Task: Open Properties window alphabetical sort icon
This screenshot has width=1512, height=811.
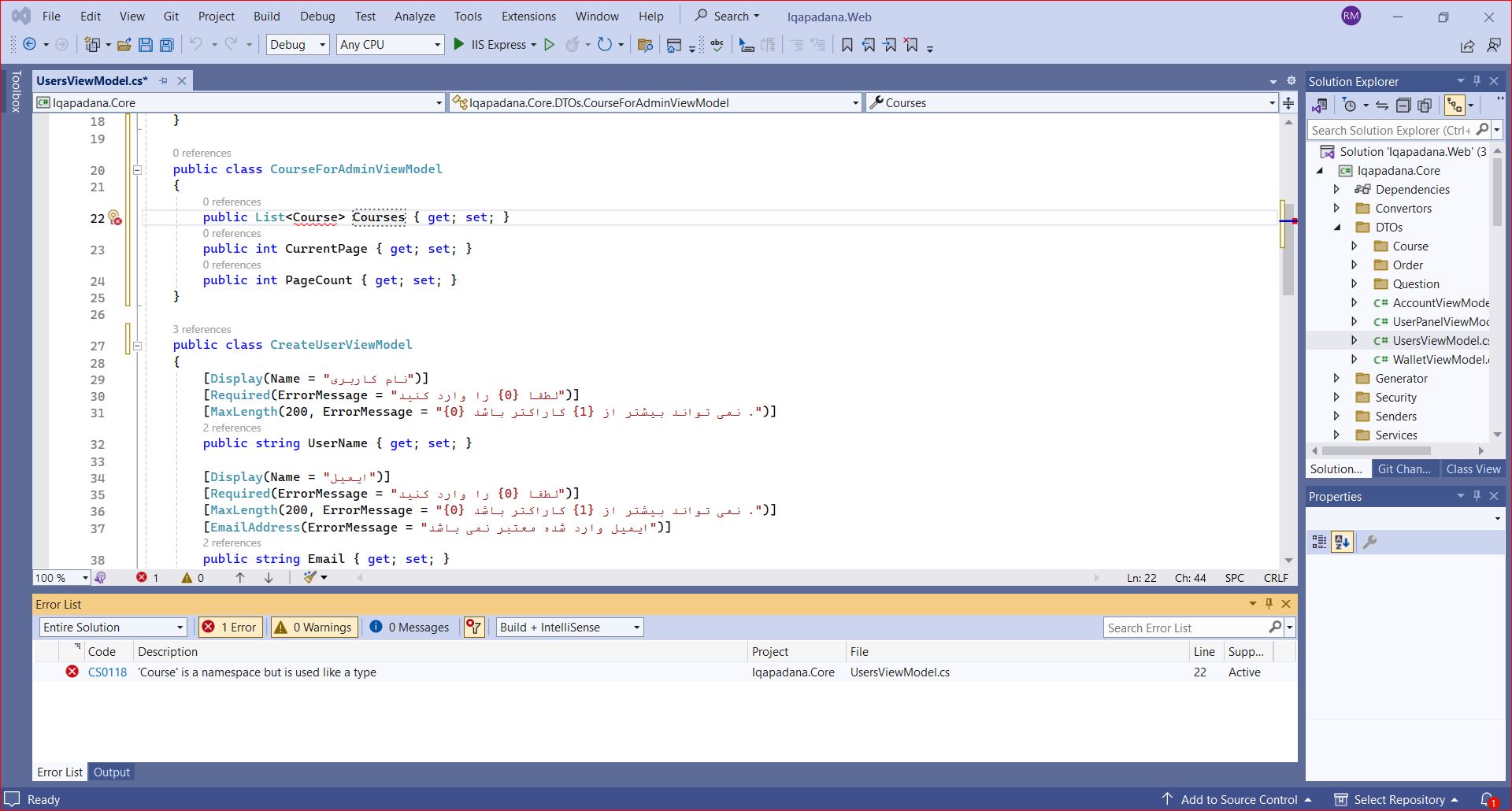Action: (x=1342, y=542)
